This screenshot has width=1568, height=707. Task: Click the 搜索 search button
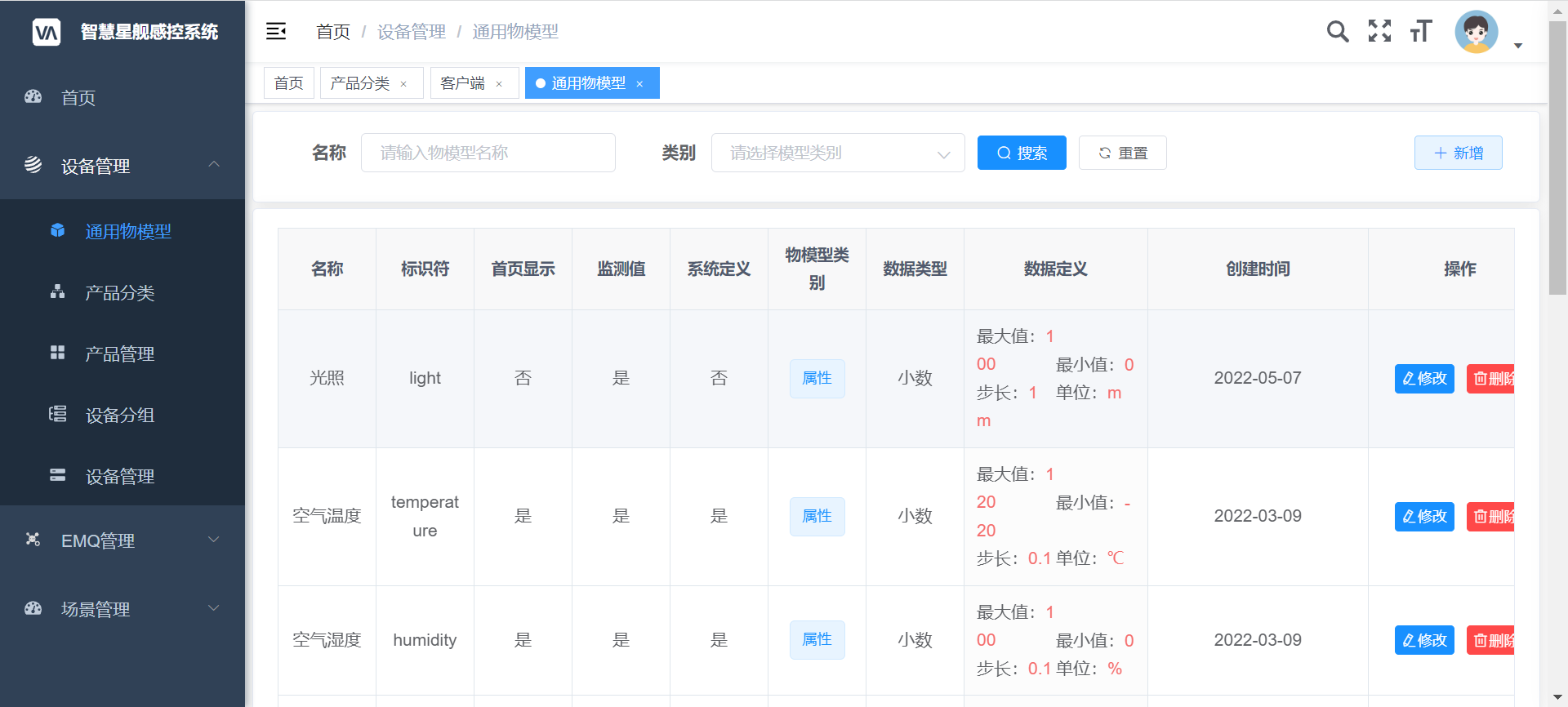(x=1022, y=153)
